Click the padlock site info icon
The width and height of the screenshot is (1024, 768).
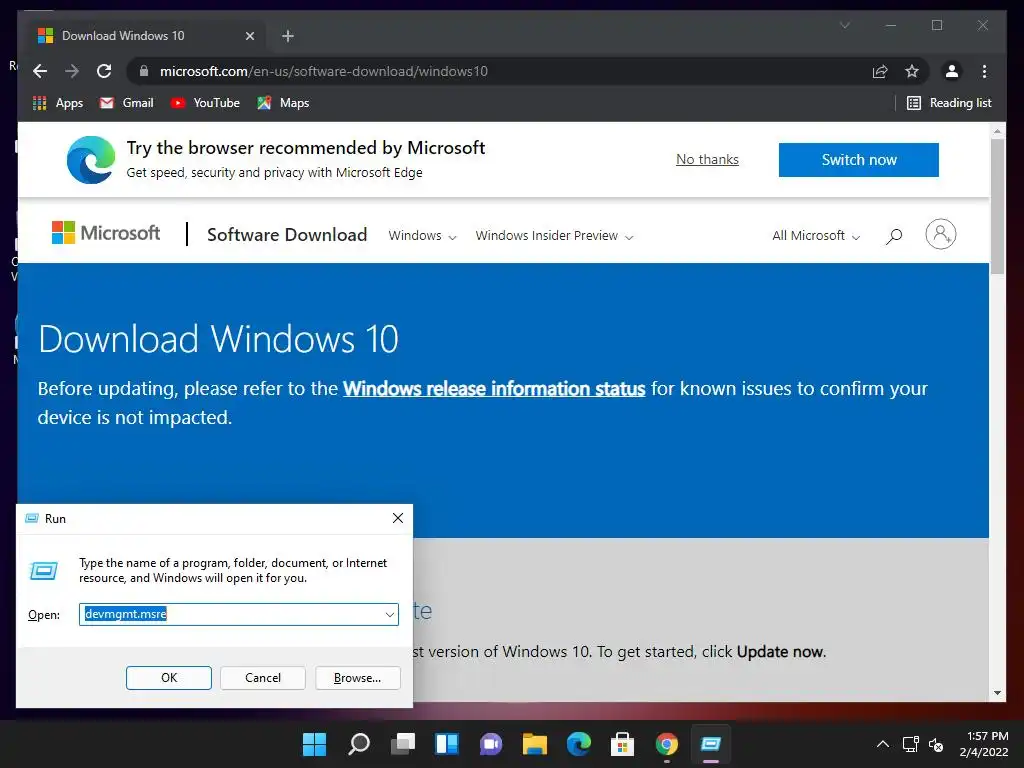(144, 71)
